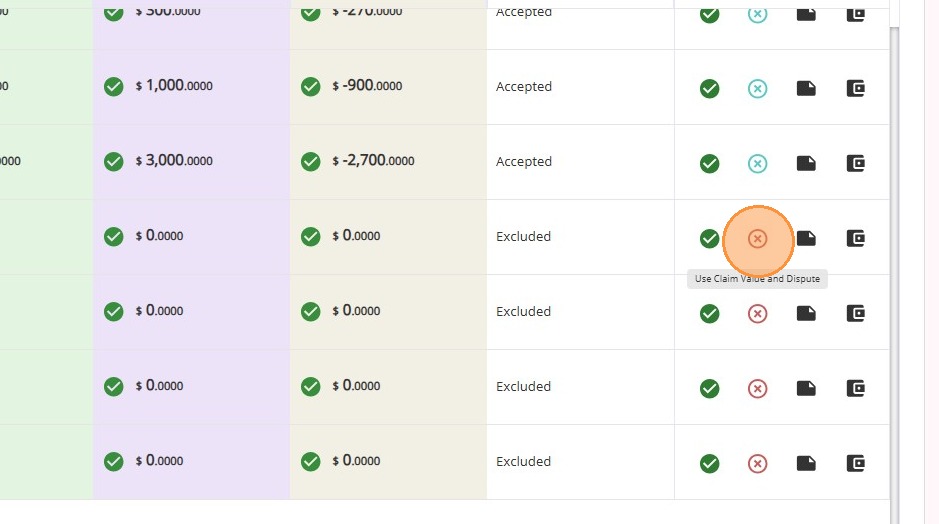939x524 pixels.
Task: Open the note icon in the $1,000 row
Action: click(806, 88)
